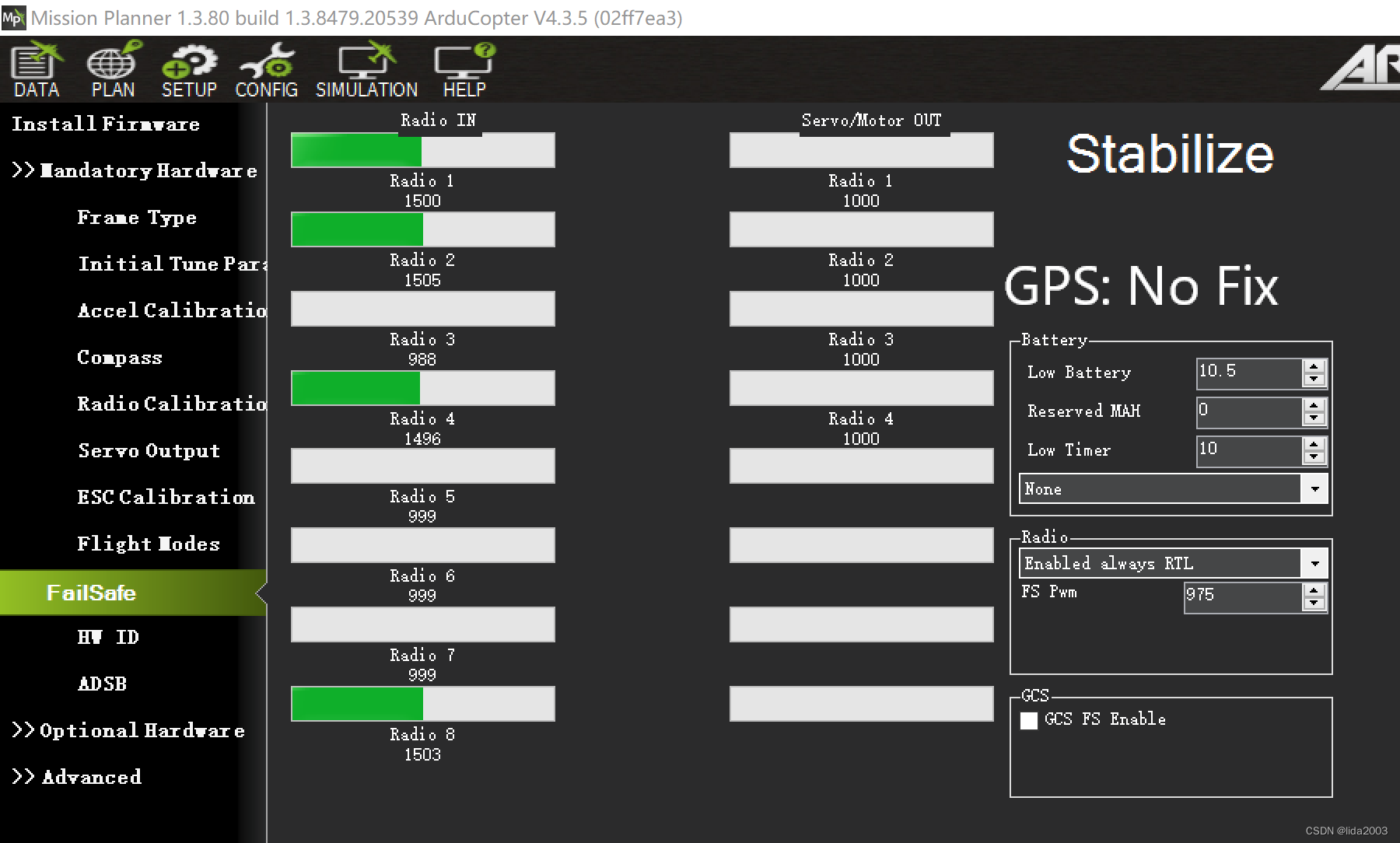Click the Radio 3 input bar at 988
The height and width of the screenshot is (843, 1400).
pyautogui.click(x=423, y=309)
